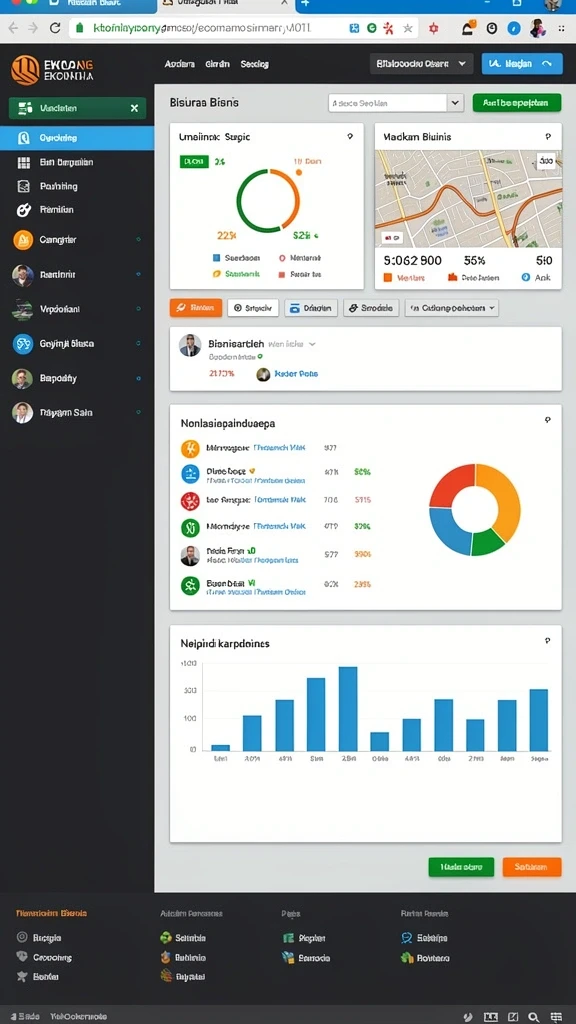This screenshot has width=576, height=1024.
Task: Close the green sidebar panel with X
Action: tap(135, 108)
